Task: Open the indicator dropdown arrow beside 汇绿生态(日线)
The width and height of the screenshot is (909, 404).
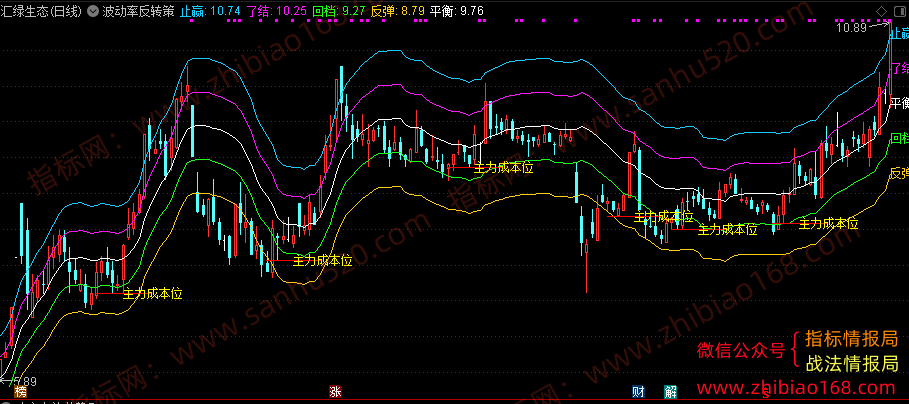Action: point(93,11)
